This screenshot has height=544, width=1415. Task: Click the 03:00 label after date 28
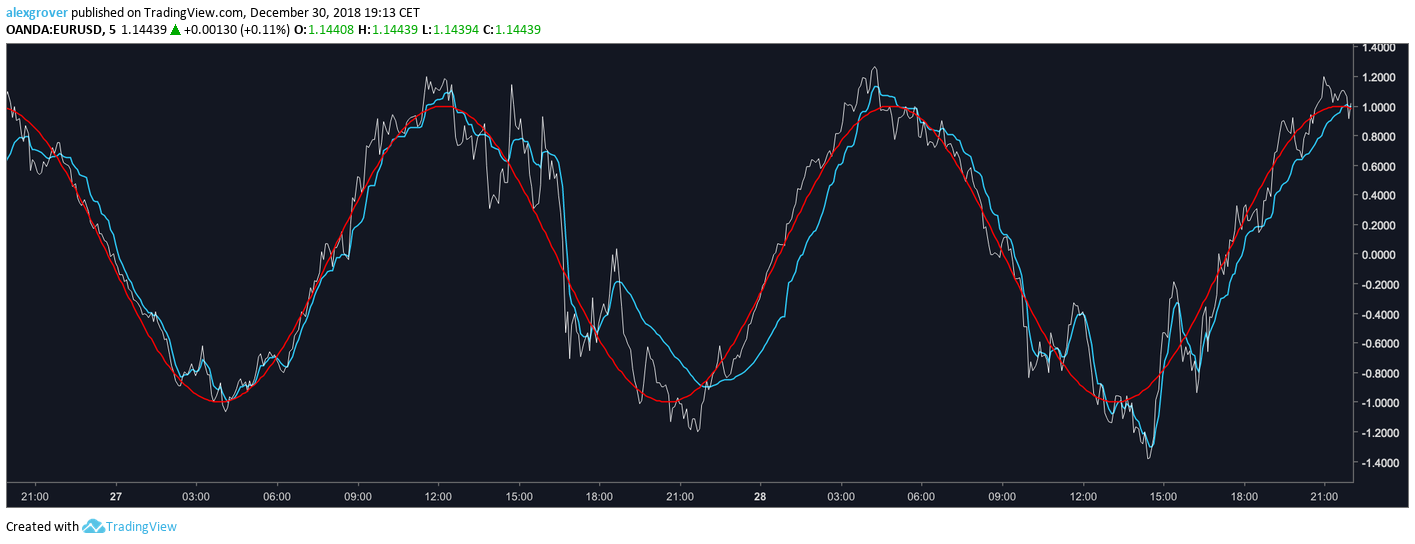(x=841, y=496)
